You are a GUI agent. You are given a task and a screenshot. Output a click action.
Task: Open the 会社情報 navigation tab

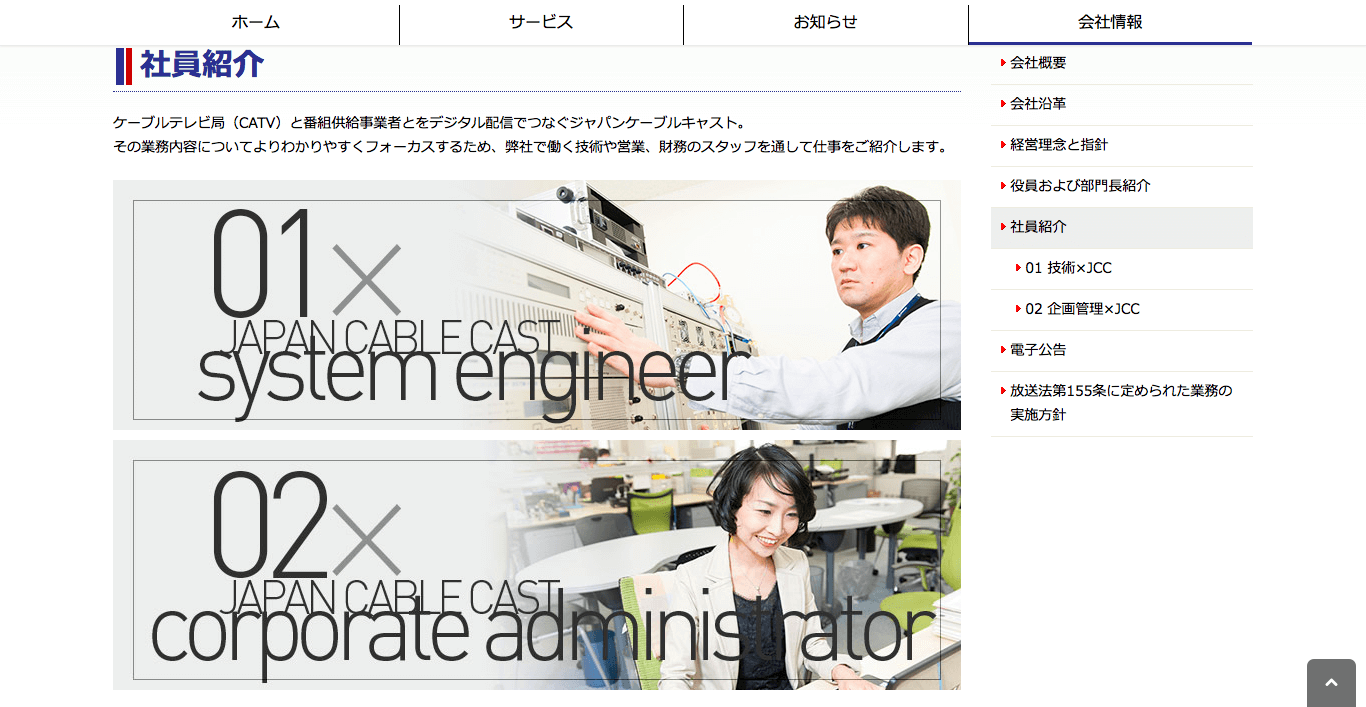click(x=1110, y=22)
